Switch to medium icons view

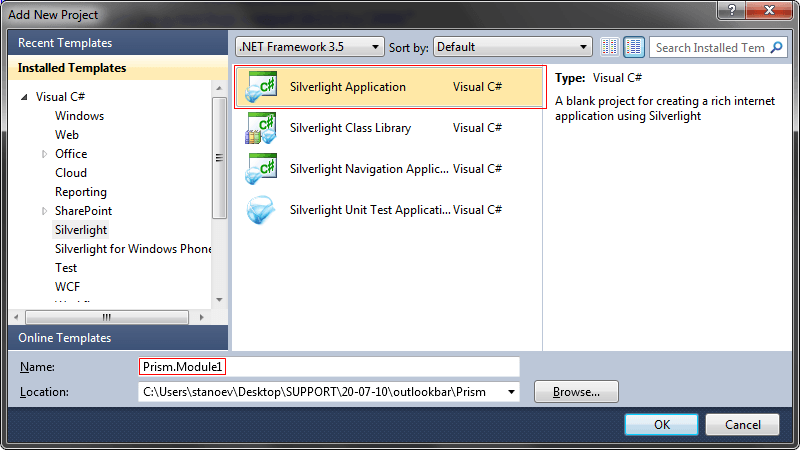634,47
